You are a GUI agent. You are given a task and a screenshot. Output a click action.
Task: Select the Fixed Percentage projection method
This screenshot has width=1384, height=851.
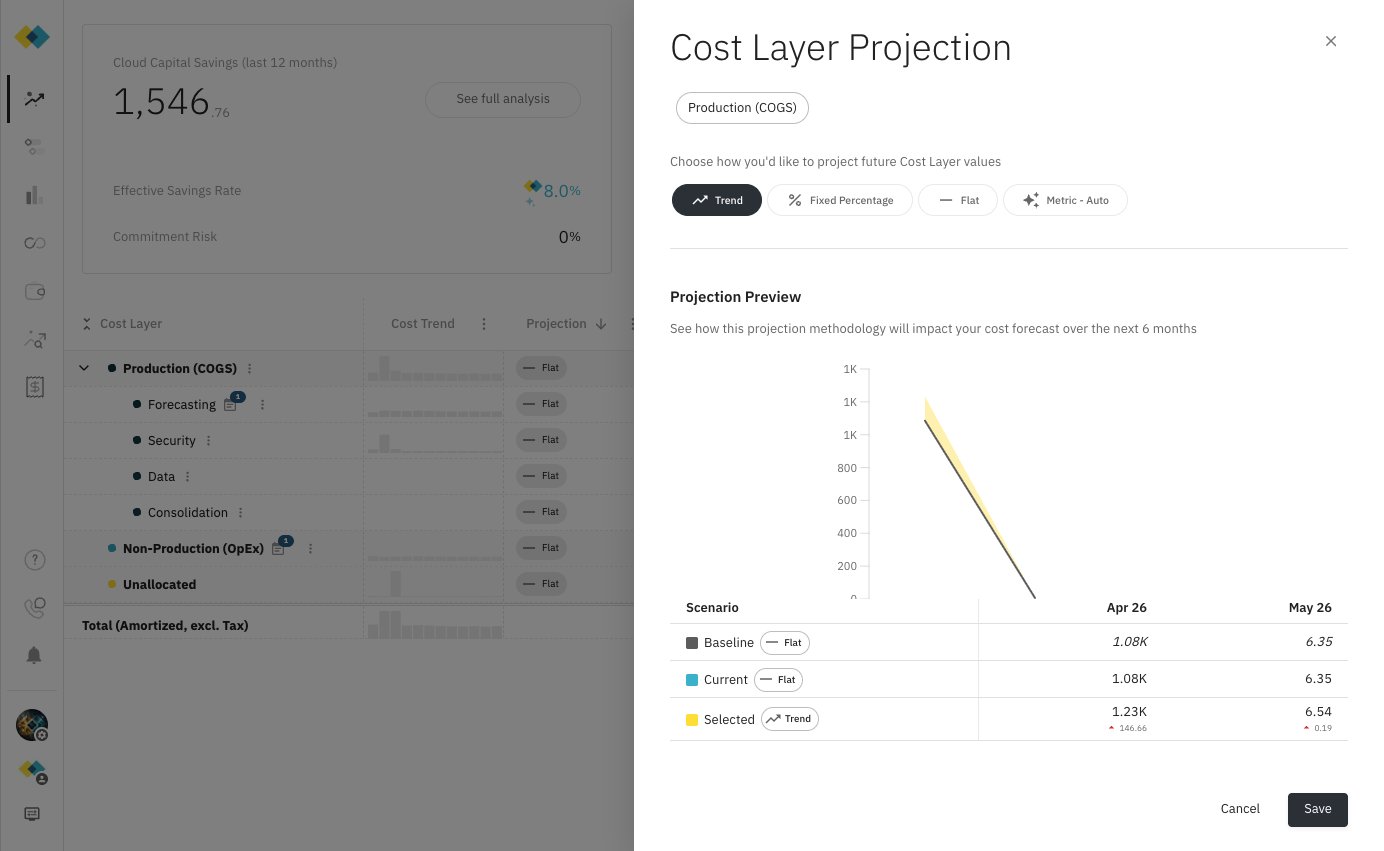[840, 200]
